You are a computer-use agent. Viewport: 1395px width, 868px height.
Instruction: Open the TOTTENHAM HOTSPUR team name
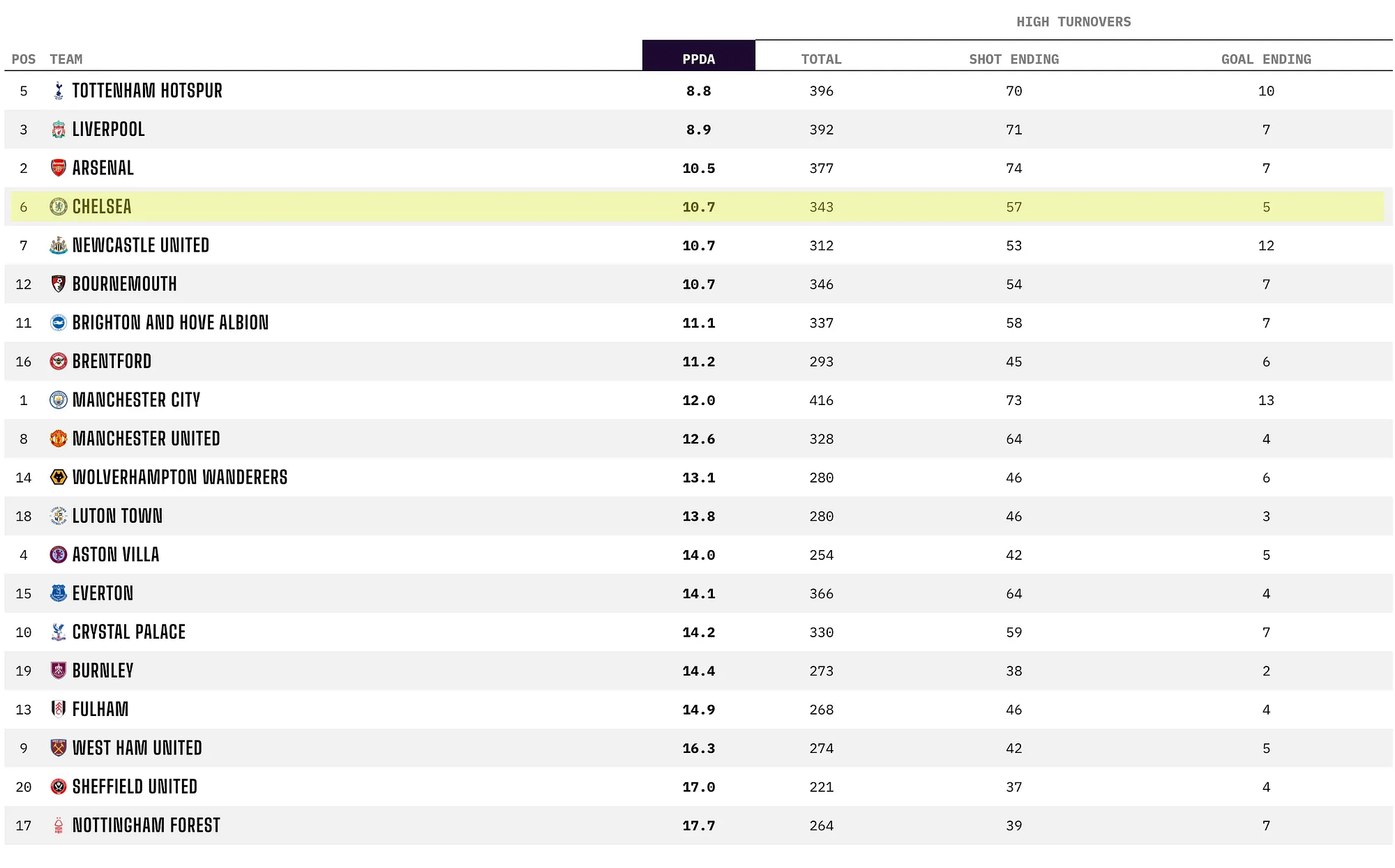point(147,91)
